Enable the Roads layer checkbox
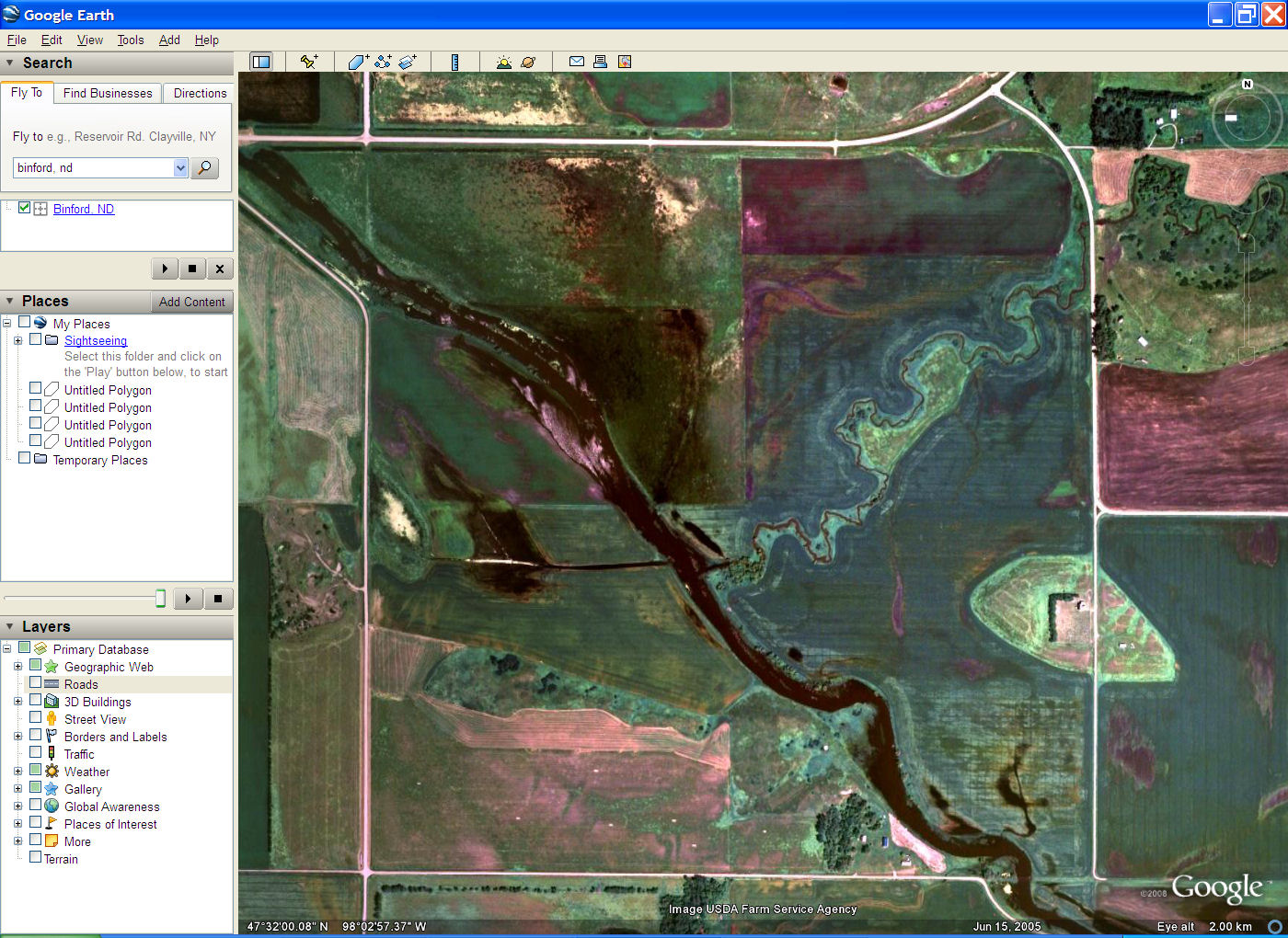This screenshot has width=1288, height=938. [36, 683]
